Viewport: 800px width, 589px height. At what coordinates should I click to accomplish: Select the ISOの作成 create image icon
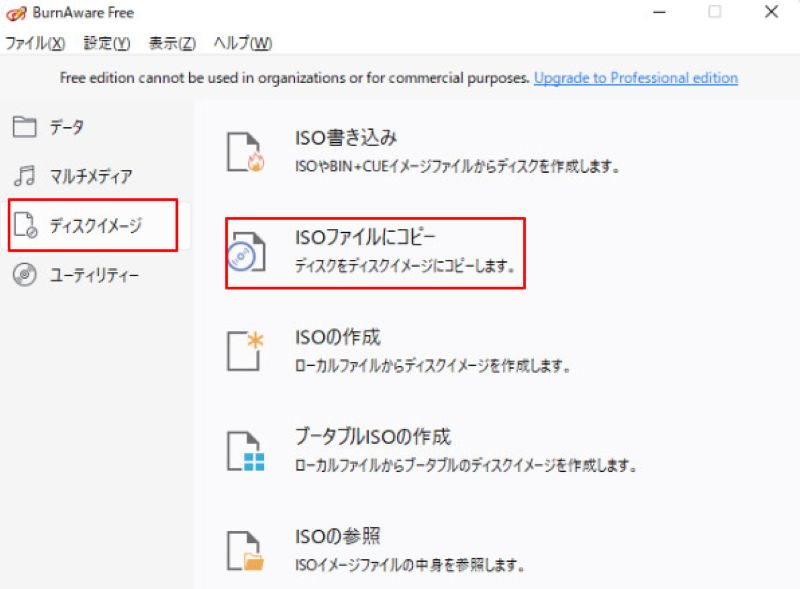coord(242,348)
